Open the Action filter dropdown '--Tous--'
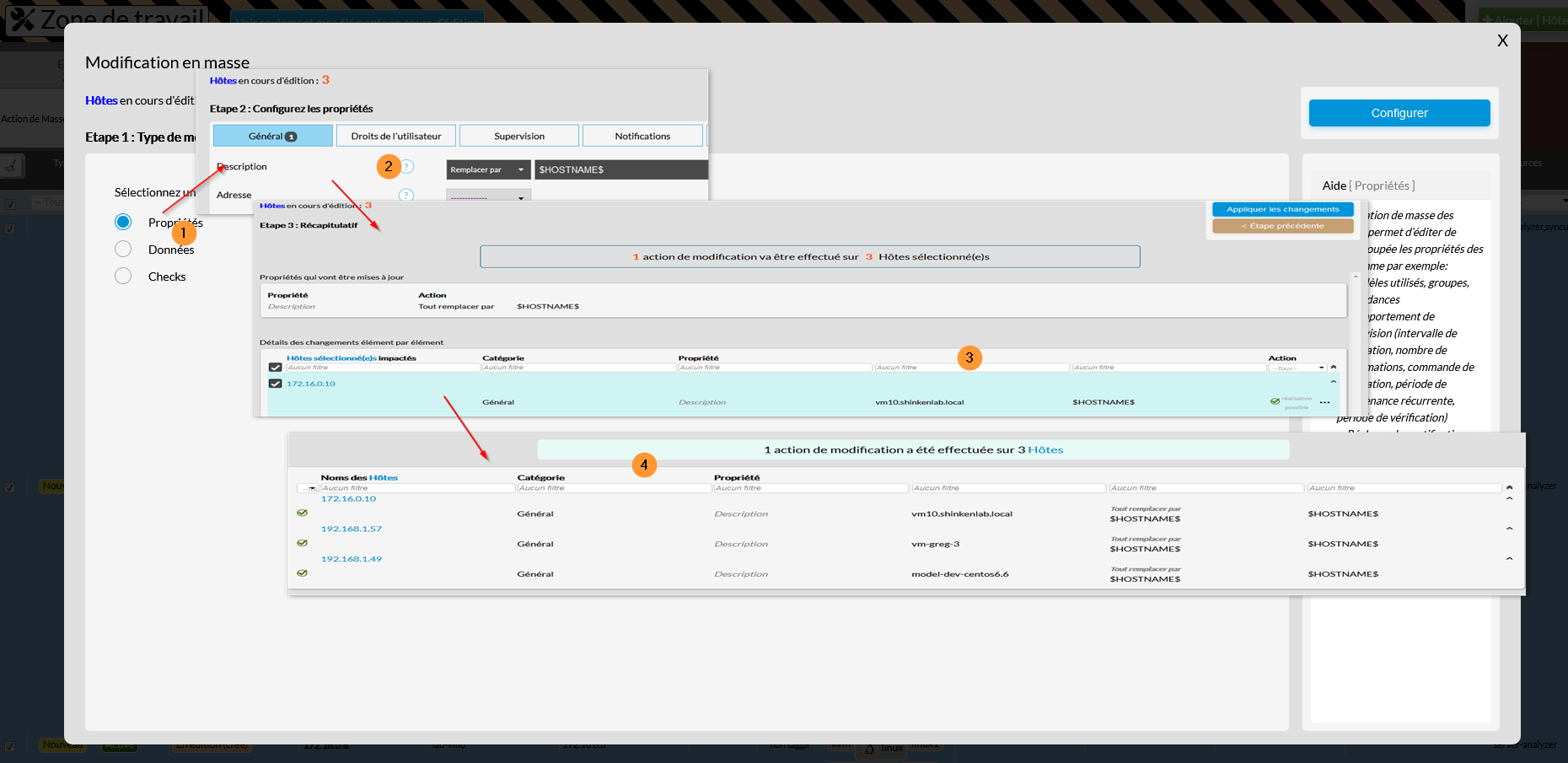This screenshot has width=1568, height=763. pyautogui.click(x=1297, y=368)
